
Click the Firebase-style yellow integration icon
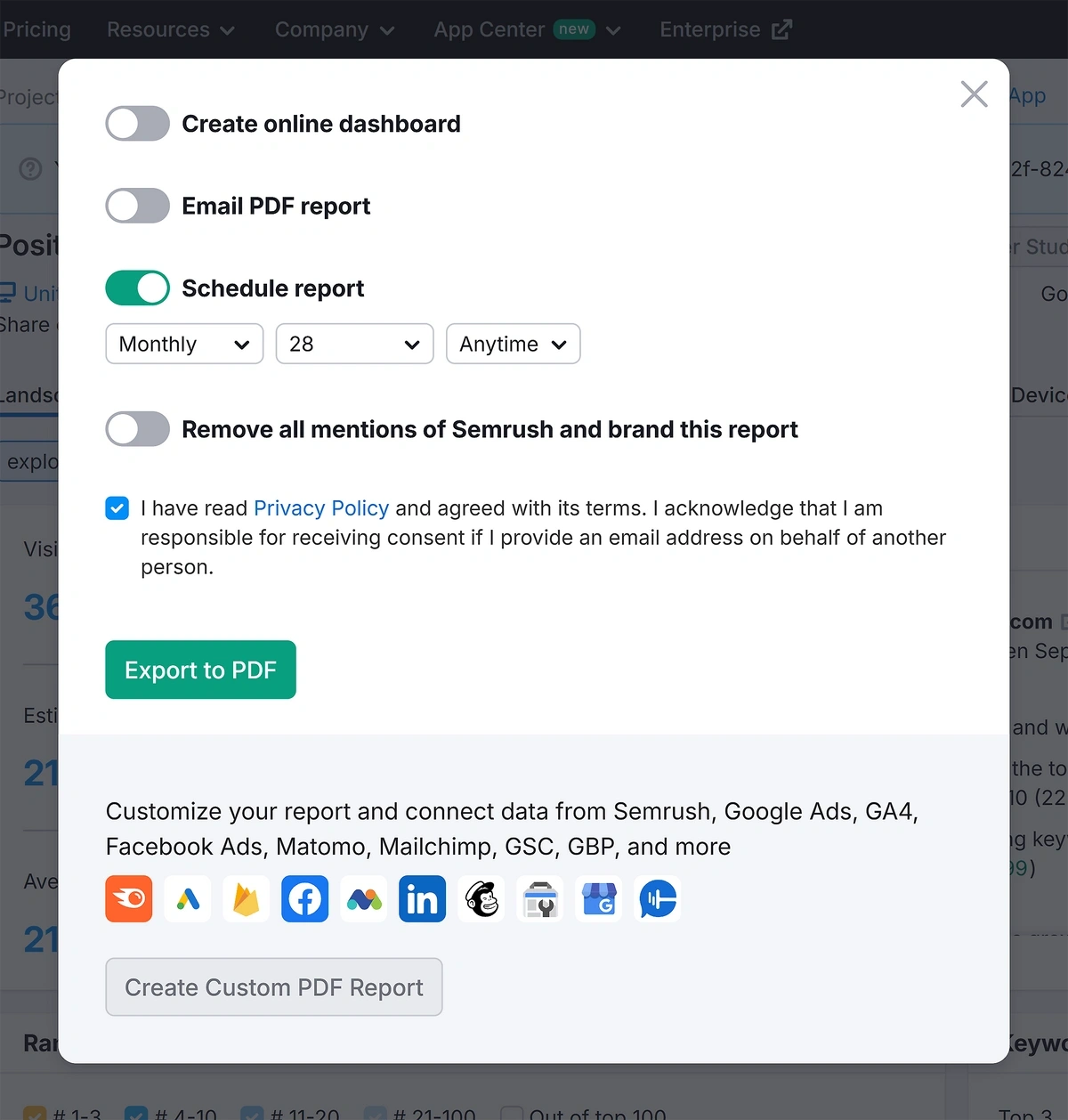247,898
